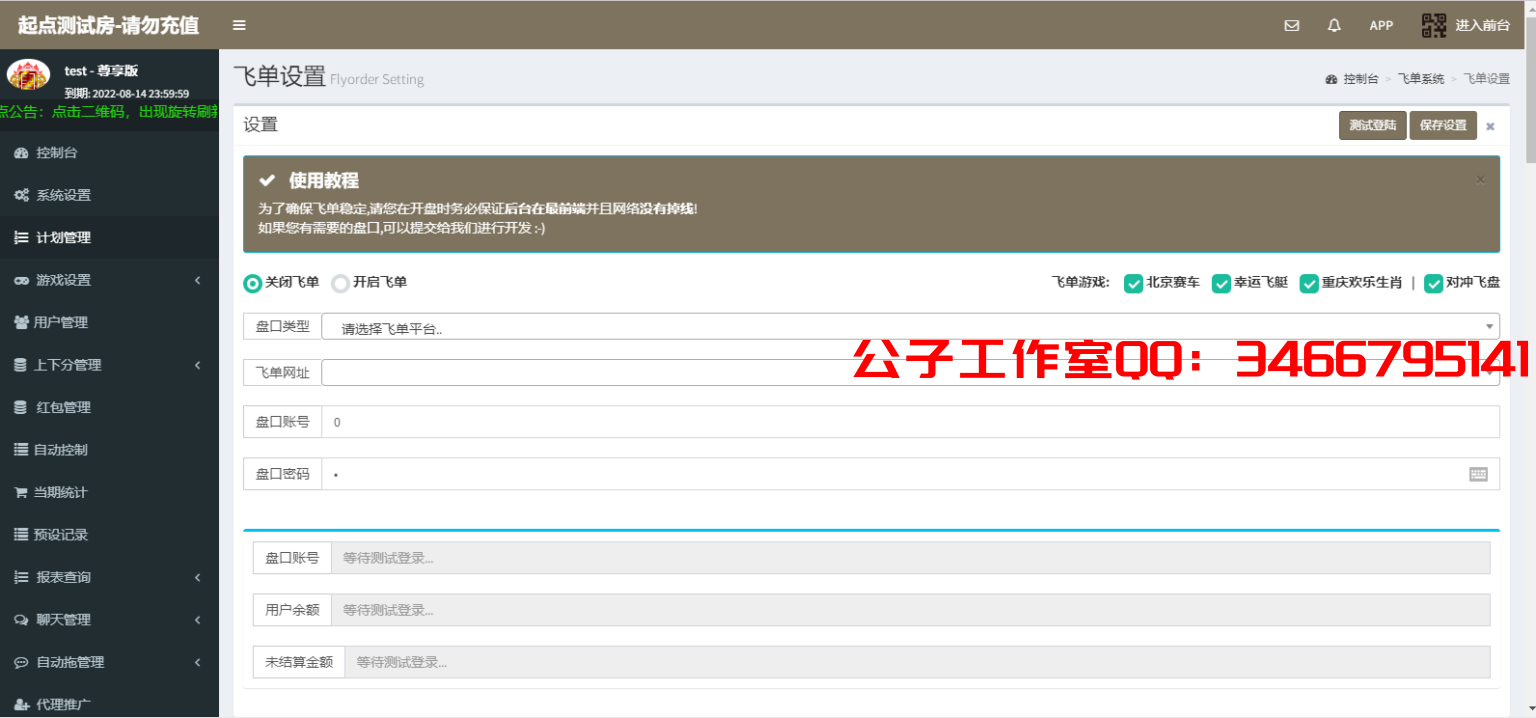Click the 飞单网址 input field
The width and height of the screenshot is (1536, 718).
(x=910, y=373)
